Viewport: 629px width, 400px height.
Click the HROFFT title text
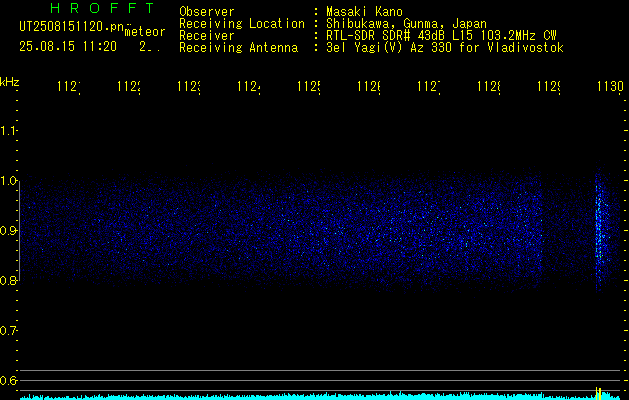tap(102, 8)
